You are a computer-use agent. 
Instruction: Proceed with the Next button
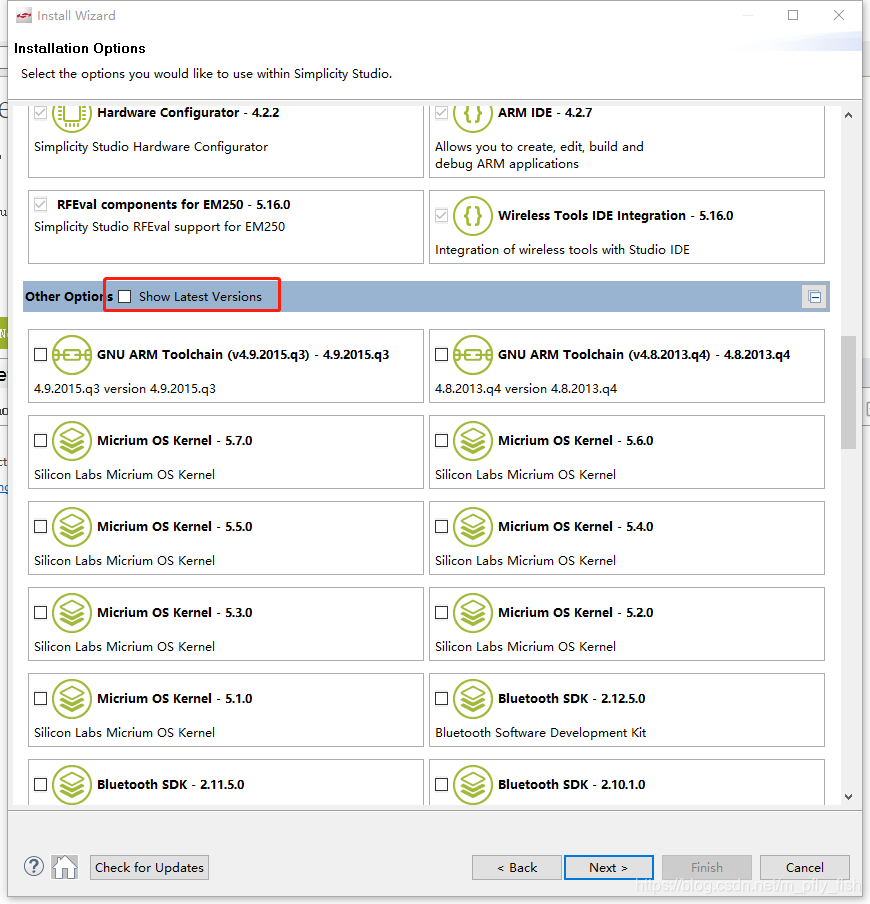(x=609, y=867)
